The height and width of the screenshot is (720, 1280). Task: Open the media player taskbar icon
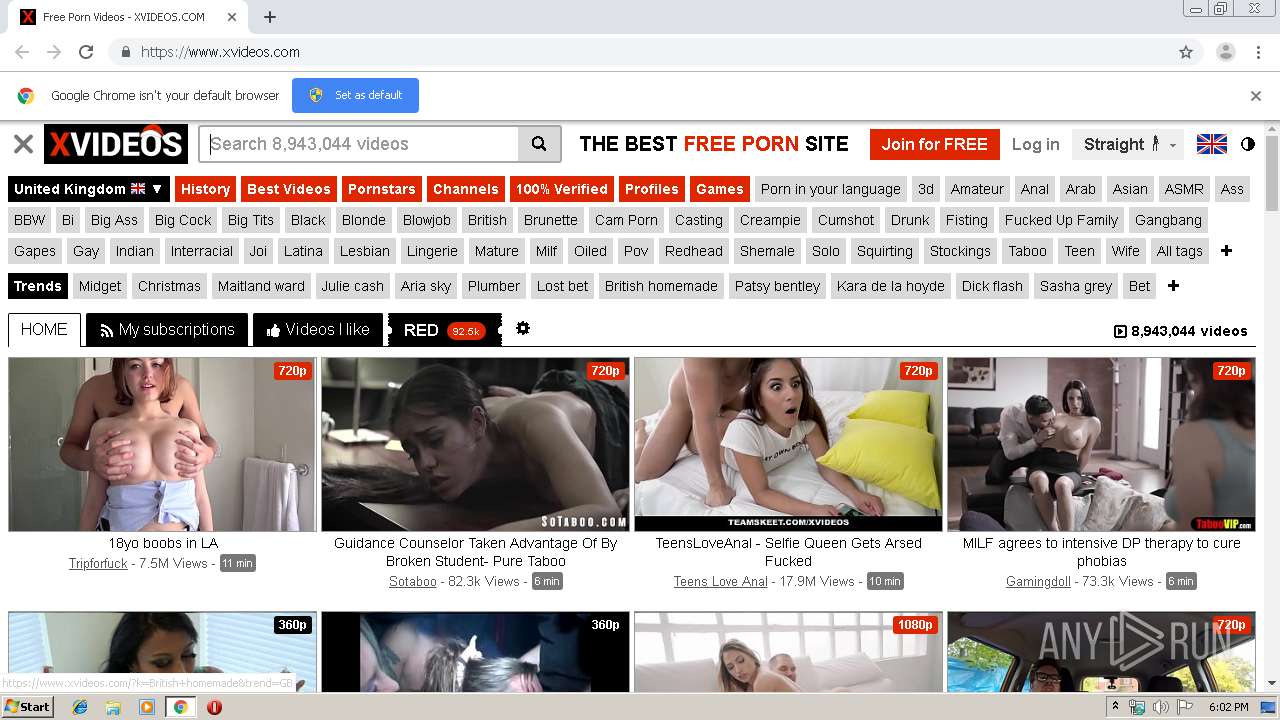click(x=147, y=707)
